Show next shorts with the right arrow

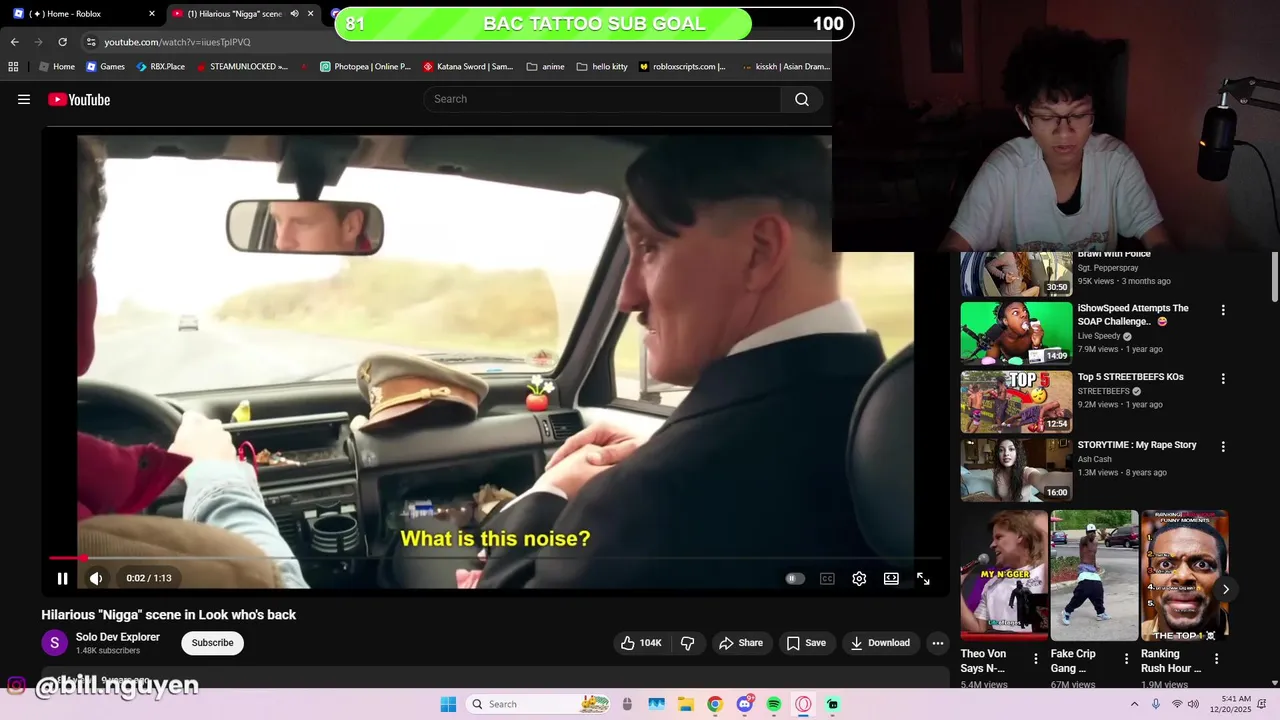1225,589
